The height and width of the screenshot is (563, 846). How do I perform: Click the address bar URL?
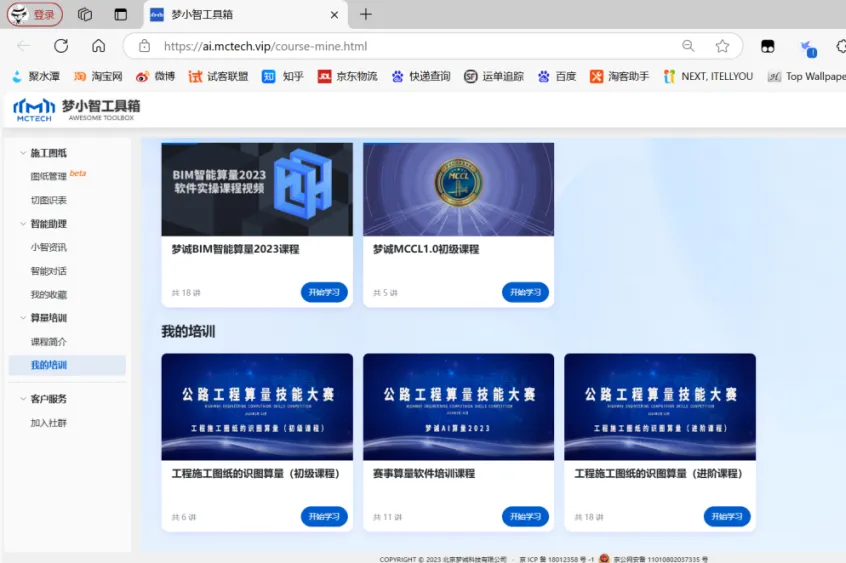coord(265,46)
